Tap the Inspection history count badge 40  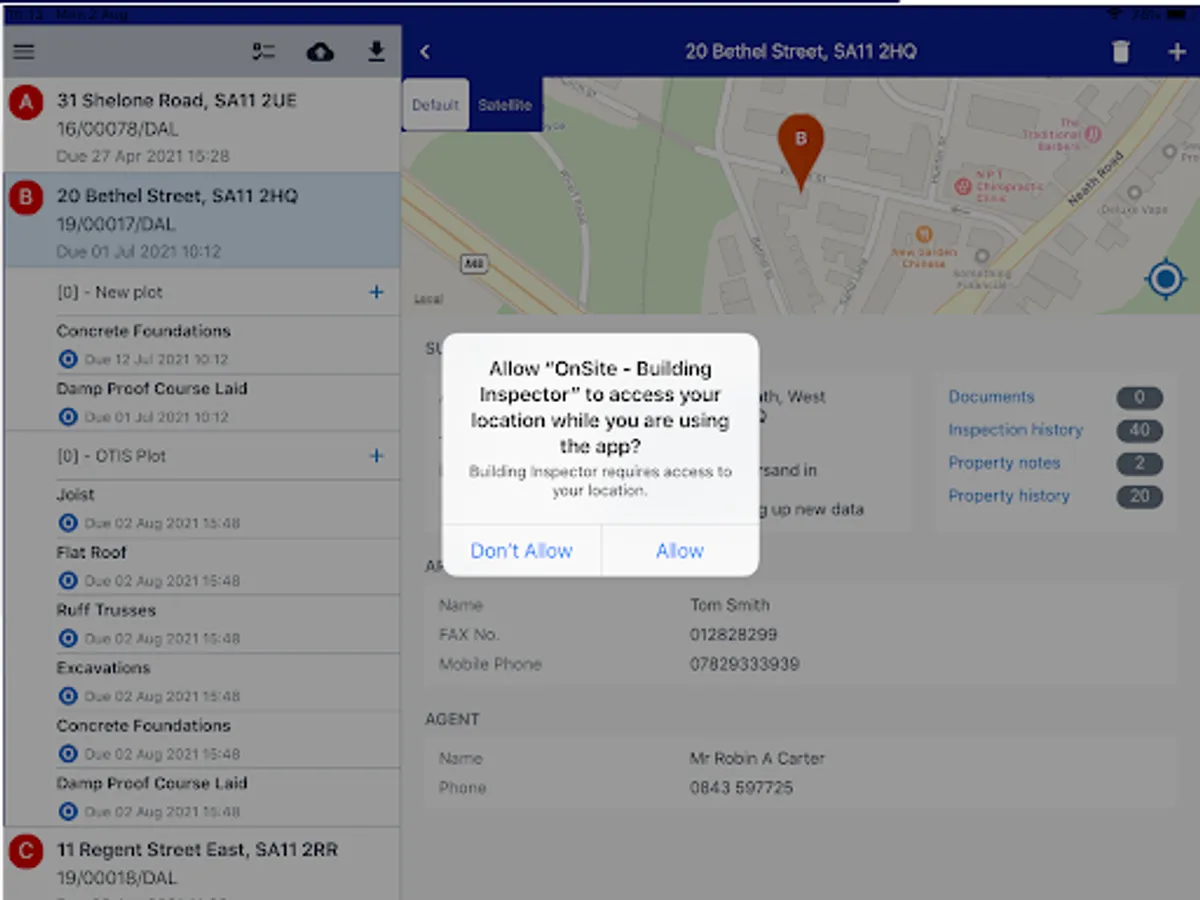(1139, 431)
